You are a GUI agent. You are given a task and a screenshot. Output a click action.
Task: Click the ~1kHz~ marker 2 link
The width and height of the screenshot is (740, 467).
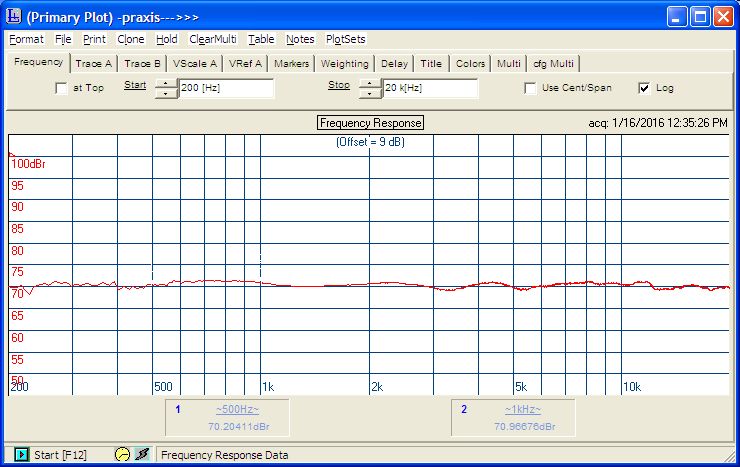pyautogui.click(x=523, y=409)
